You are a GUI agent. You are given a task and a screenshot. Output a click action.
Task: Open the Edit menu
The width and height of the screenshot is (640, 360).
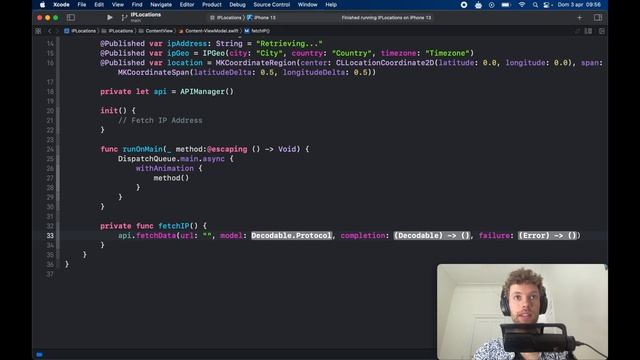[99, 5]
